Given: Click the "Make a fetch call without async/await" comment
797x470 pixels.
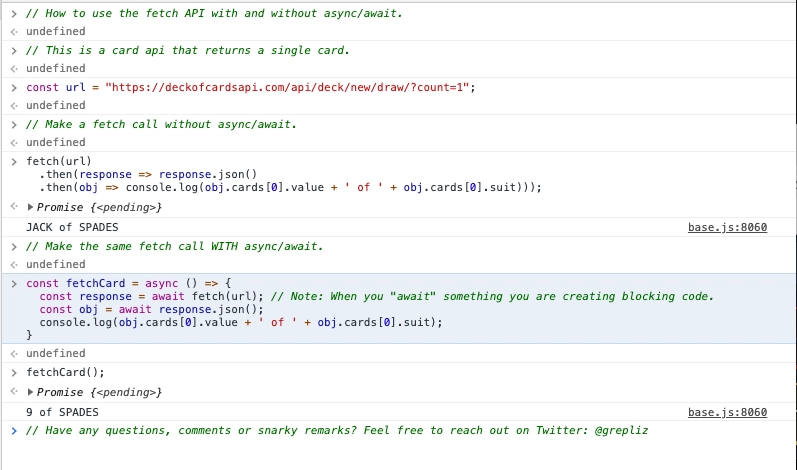Looking at the screenshot, I should coord(161,124).
